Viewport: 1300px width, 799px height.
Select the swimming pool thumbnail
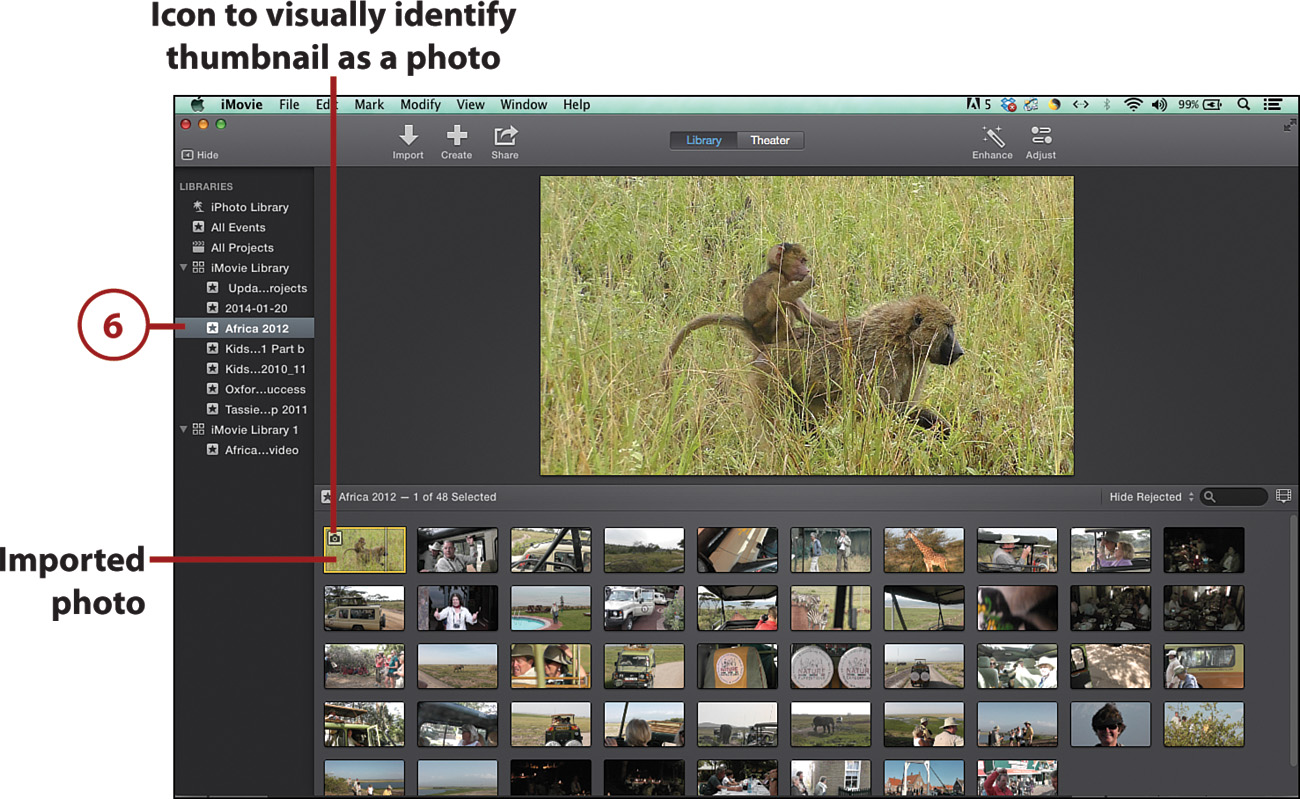551,608
